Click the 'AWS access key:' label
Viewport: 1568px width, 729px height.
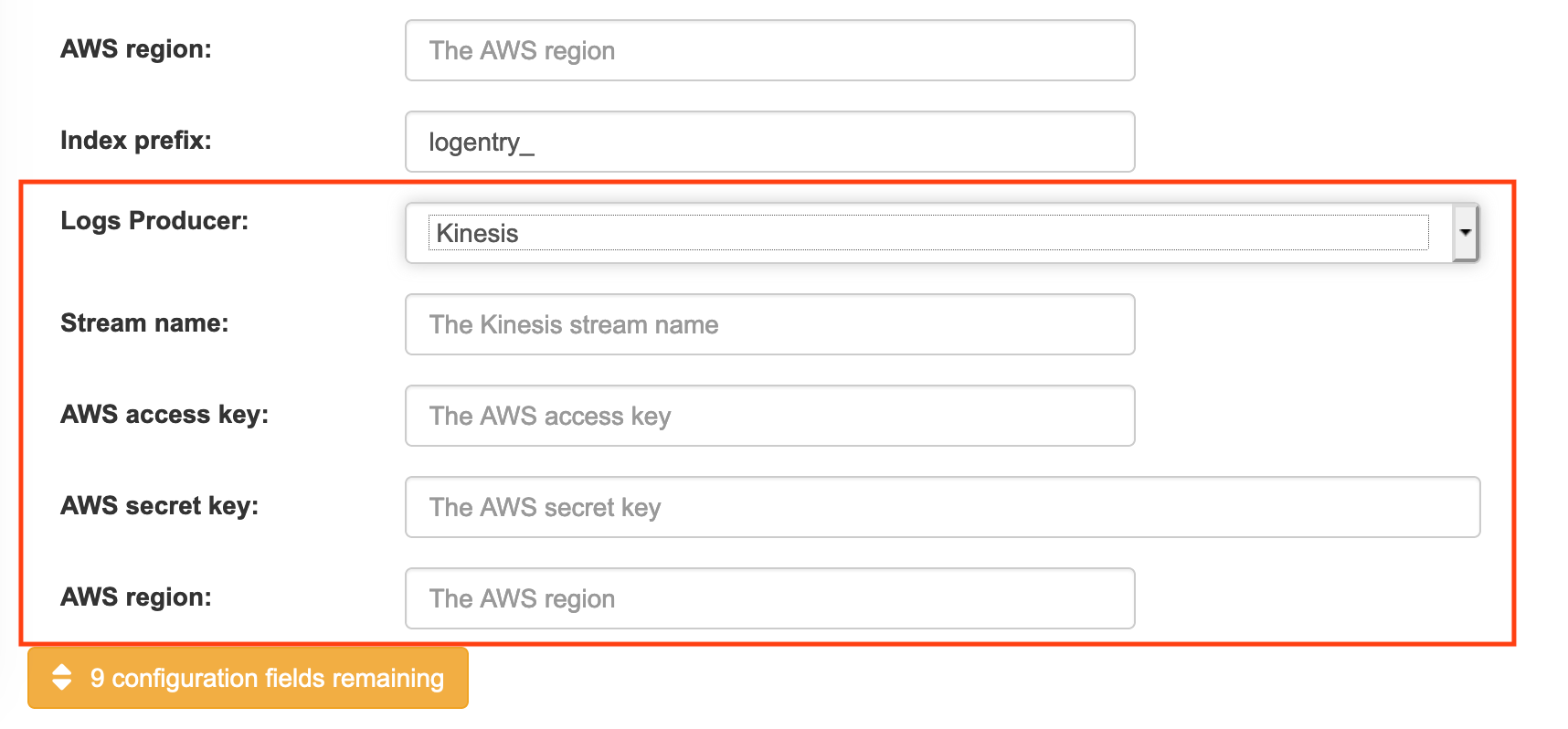pyautogui.click(x=164, y=415)
